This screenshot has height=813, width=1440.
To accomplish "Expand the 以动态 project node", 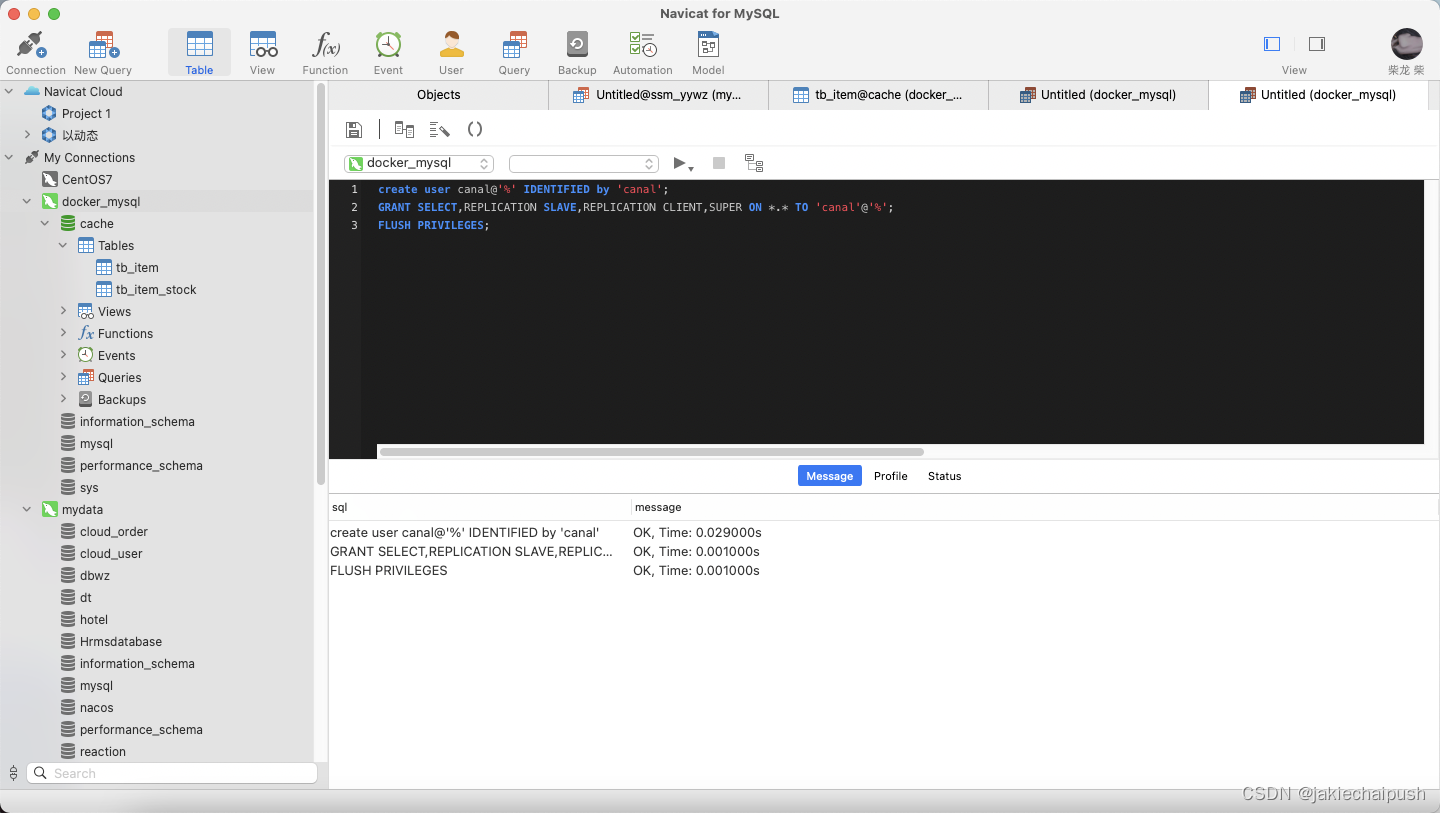I will tap(27, 135).
